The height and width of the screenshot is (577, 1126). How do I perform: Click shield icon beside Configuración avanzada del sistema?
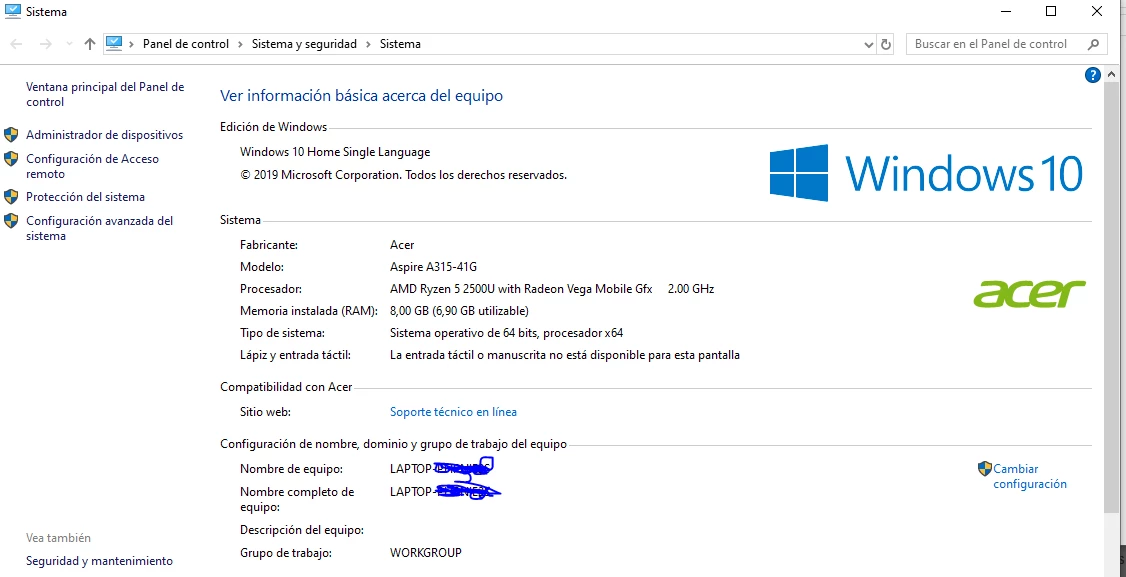pyautogui.click(x=11, y=221)
